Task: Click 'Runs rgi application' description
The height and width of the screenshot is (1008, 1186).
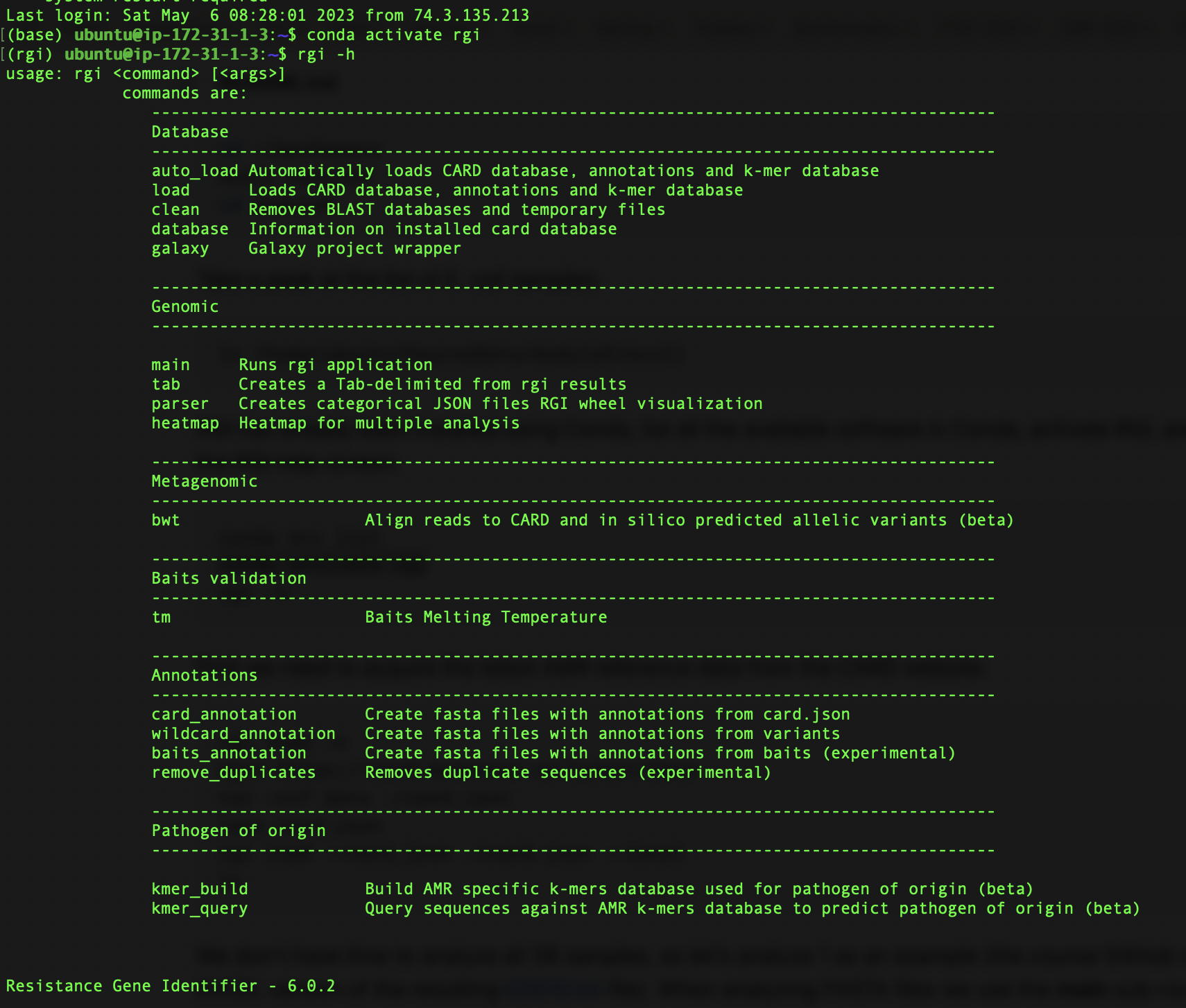Action: [x=336, y=365]
